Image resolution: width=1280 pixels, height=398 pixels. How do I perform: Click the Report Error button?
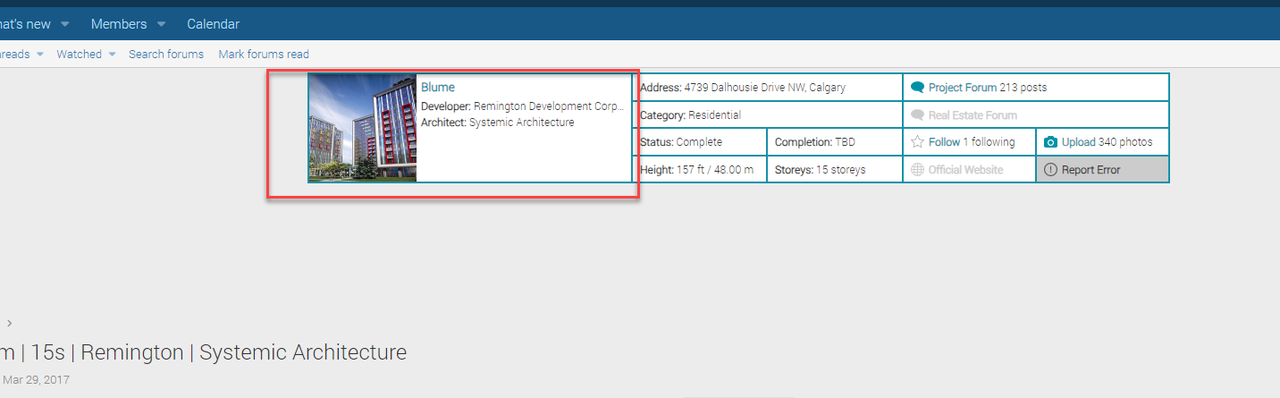click(x=1102, y=169)
